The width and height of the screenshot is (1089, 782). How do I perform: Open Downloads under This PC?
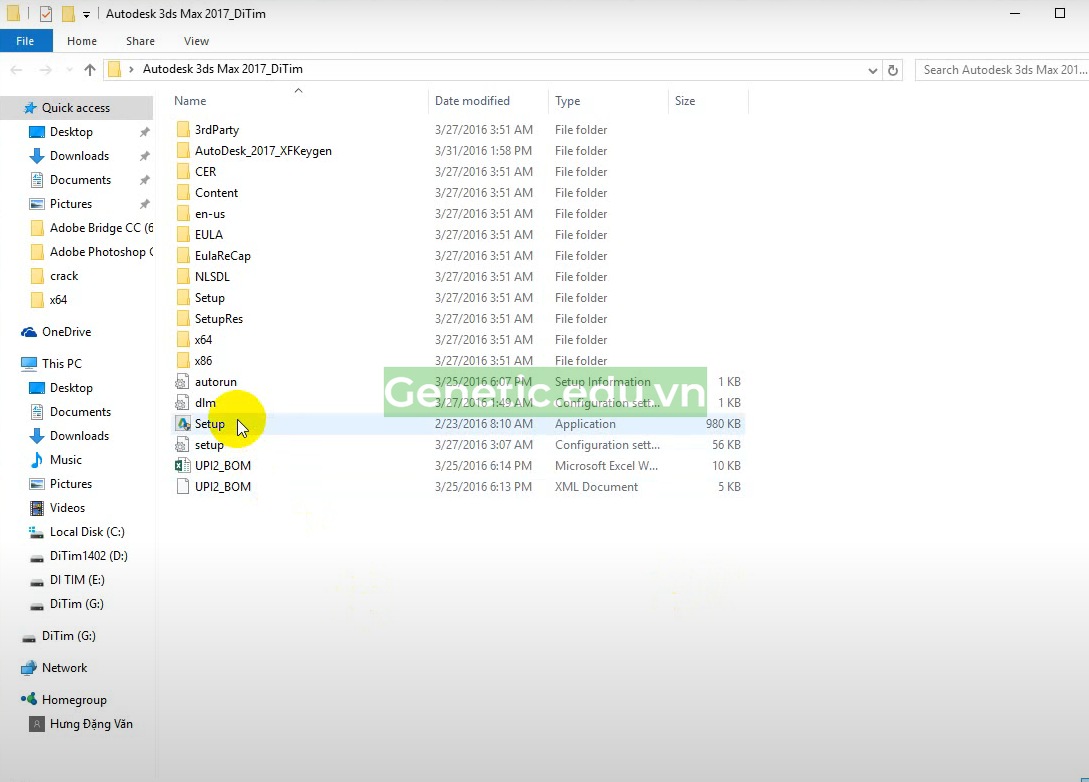tap(79, 436)
